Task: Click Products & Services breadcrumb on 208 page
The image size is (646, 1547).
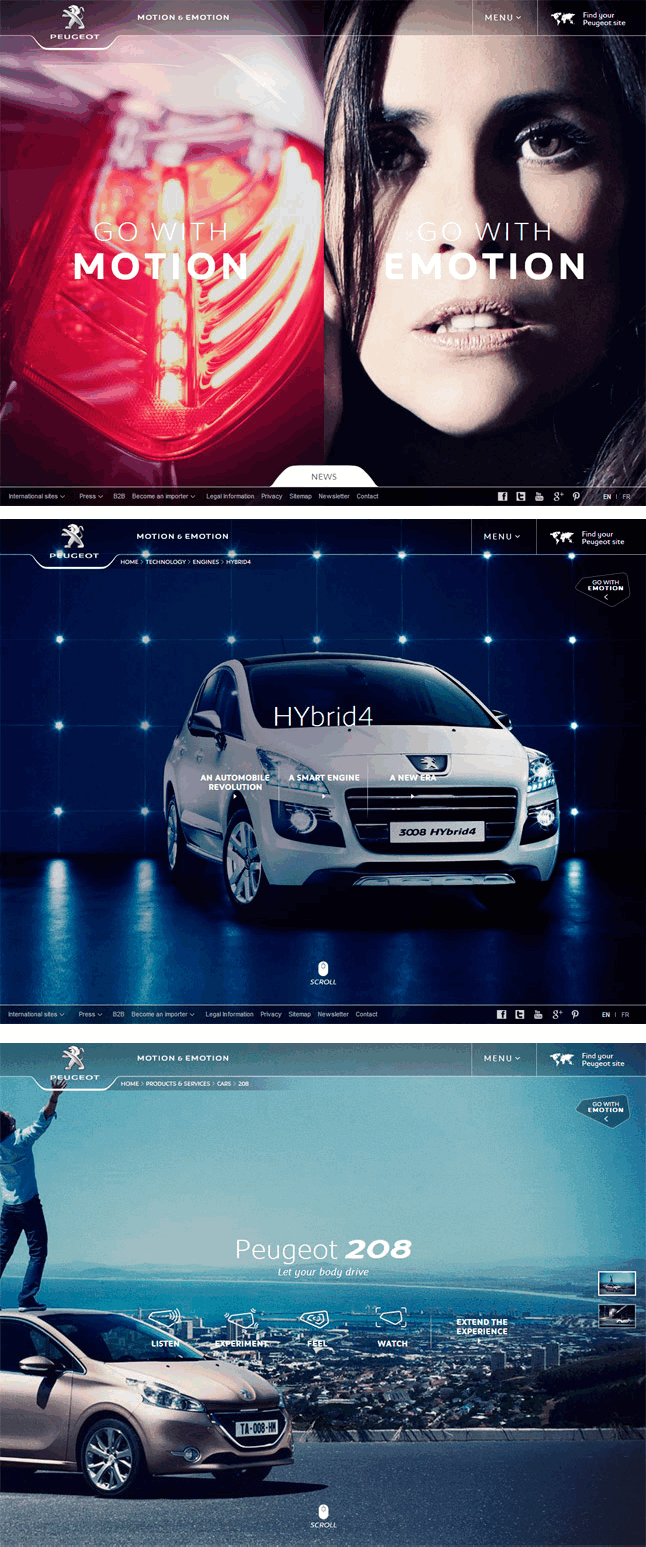Action: (178, 1084)
